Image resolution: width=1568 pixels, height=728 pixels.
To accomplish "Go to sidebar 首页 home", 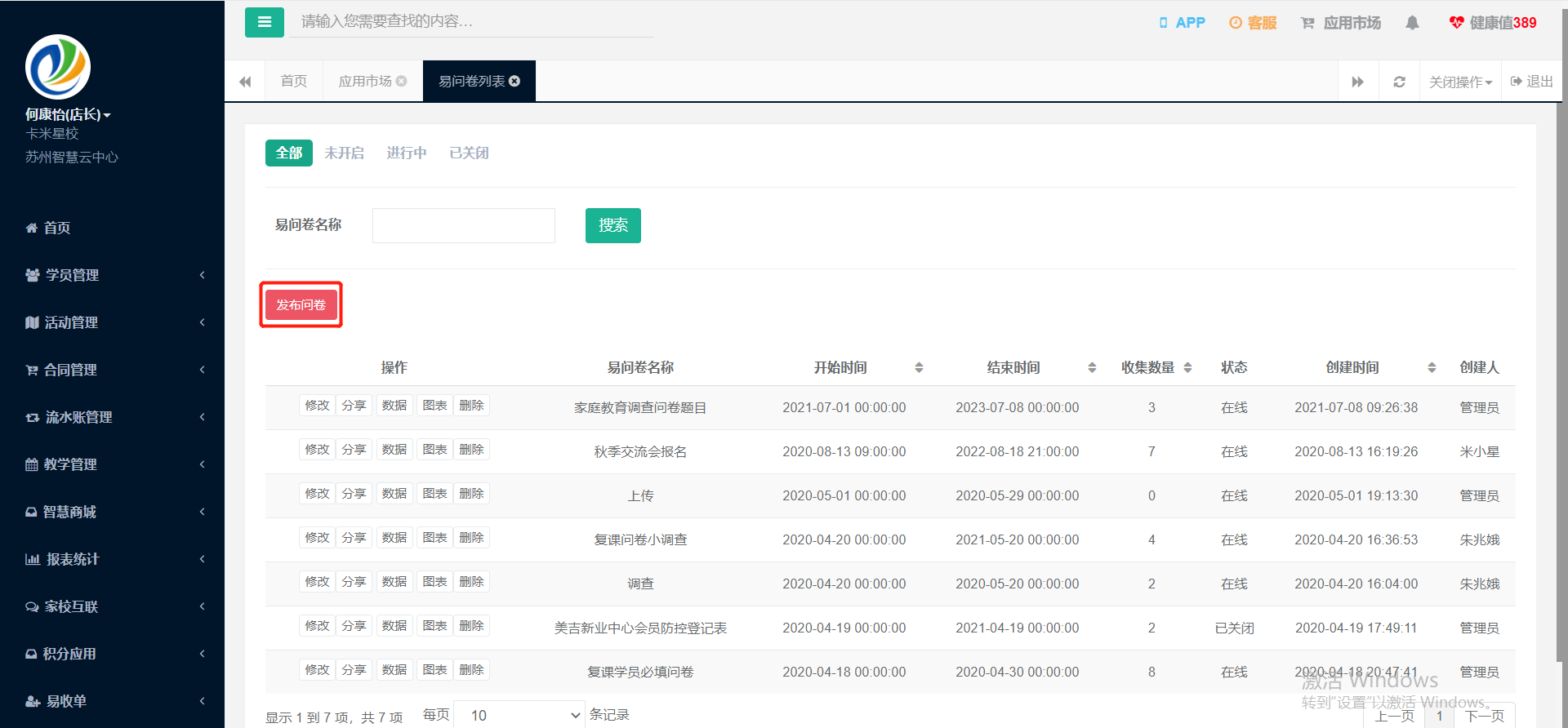I will pos(47,228).
